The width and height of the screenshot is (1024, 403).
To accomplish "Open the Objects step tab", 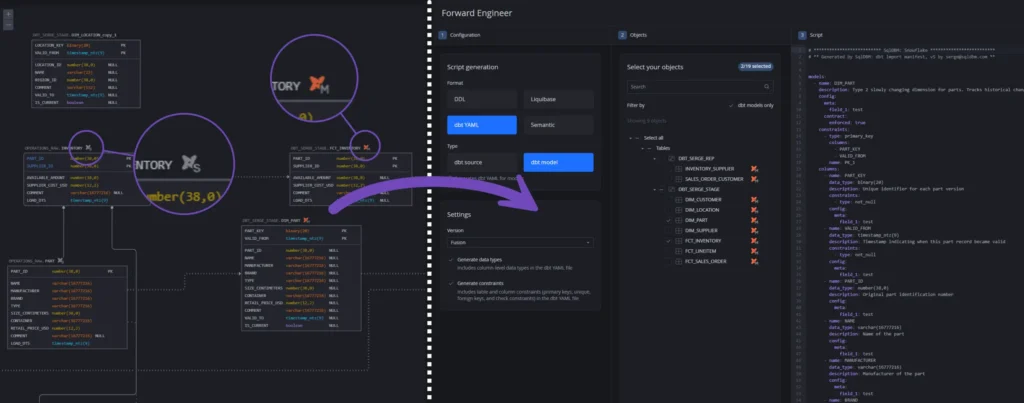I will click(633, 35).
